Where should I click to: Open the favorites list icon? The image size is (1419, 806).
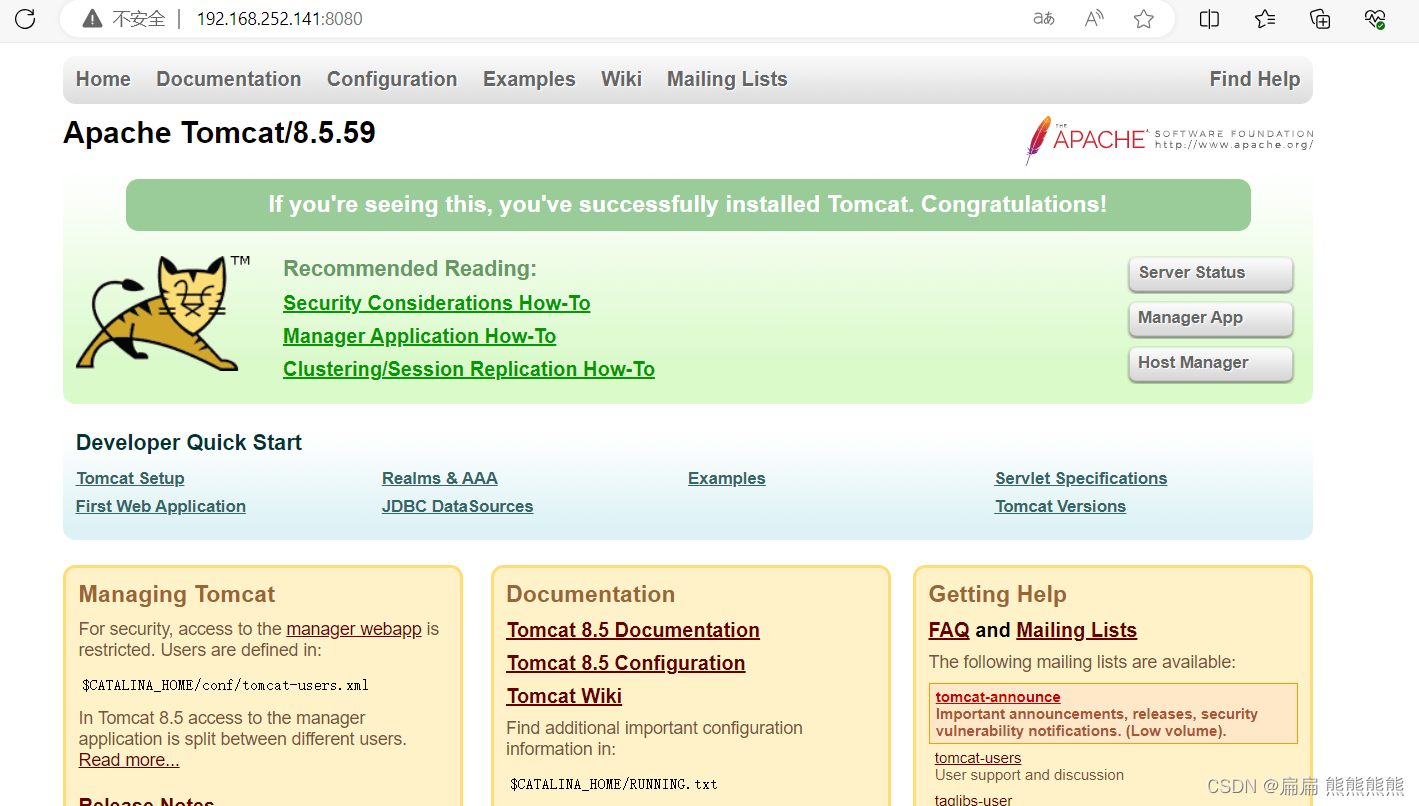[x=1265, y=18]
